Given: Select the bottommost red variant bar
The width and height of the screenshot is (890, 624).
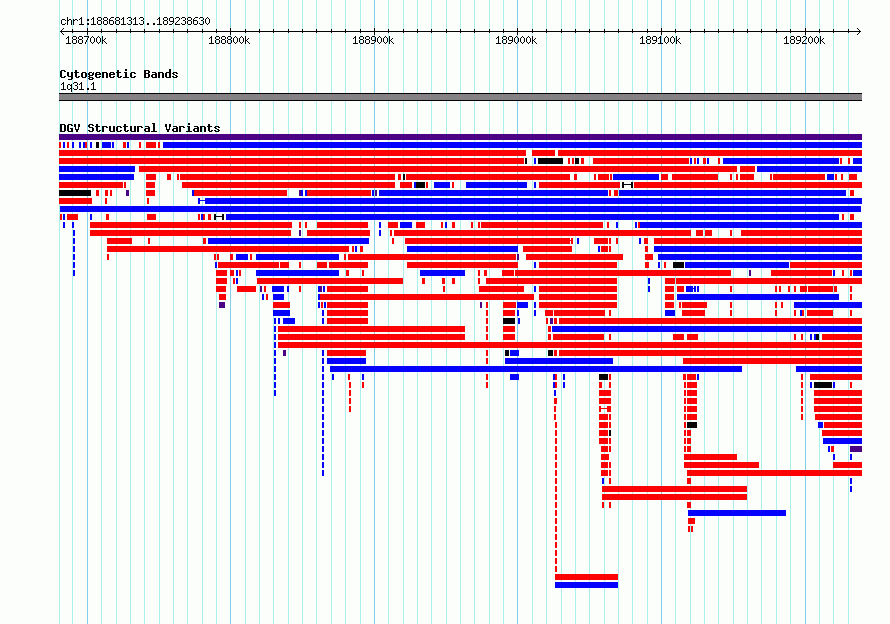Looking at the screenshot, I should [586, 577].
